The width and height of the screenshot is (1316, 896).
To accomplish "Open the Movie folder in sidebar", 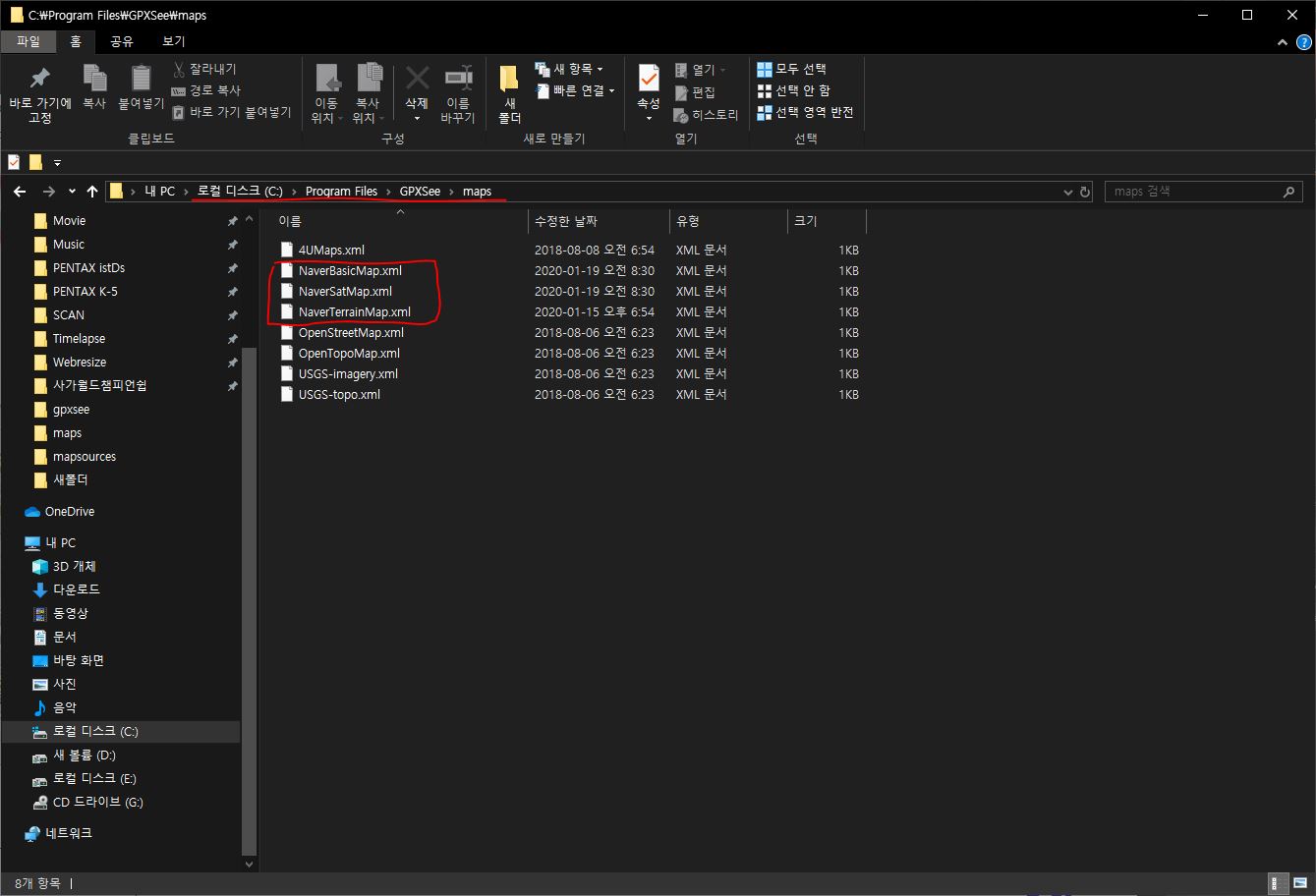I will [69, 221].
